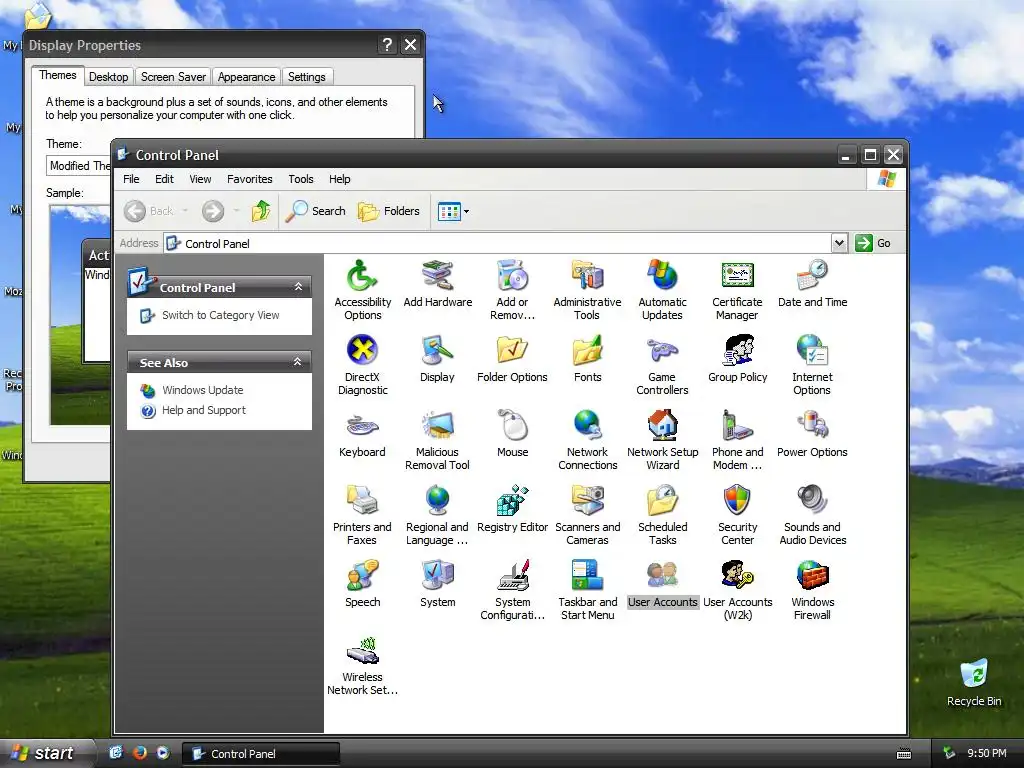Select the Speech applet icon
The width and height of the screenshot is (1024, 768).
pyautogui.click(x=362, y=576)
